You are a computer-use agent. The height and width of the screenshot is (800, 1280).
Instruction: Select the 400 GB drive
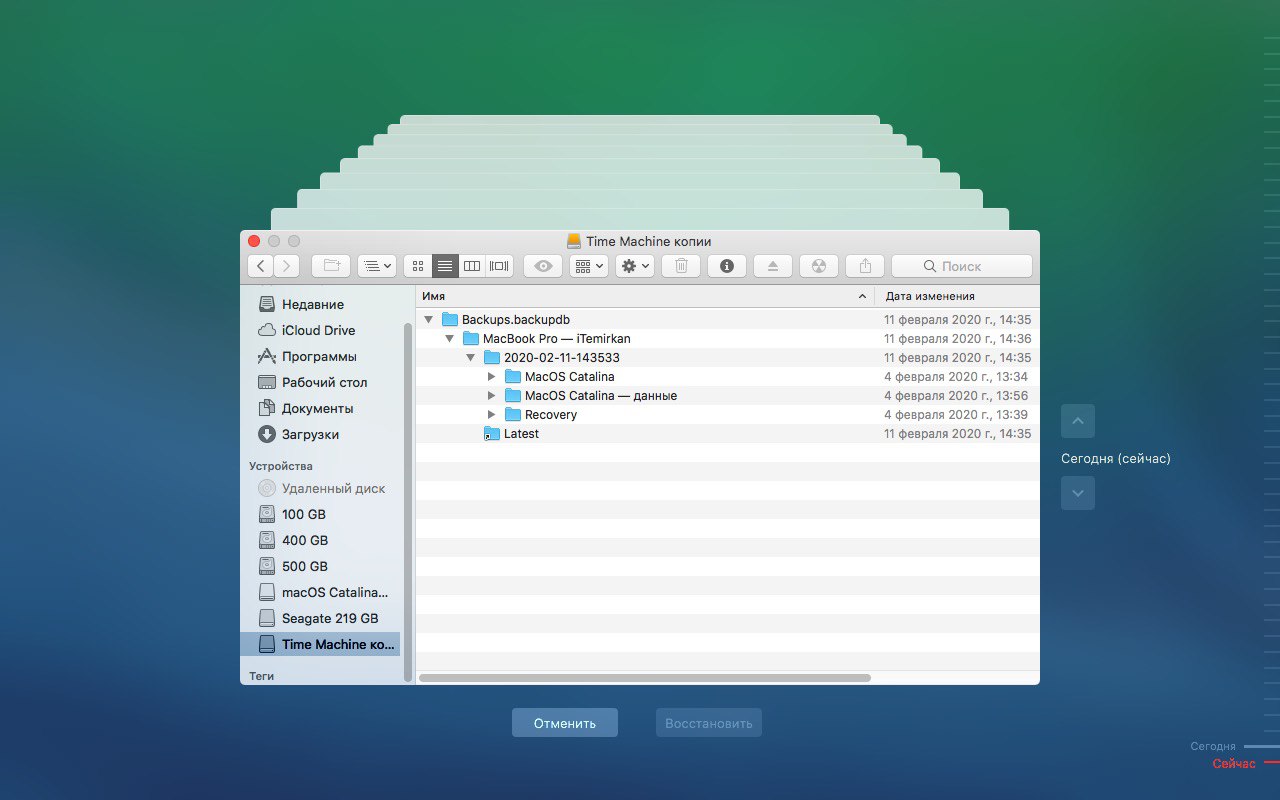tap(321, 540)
